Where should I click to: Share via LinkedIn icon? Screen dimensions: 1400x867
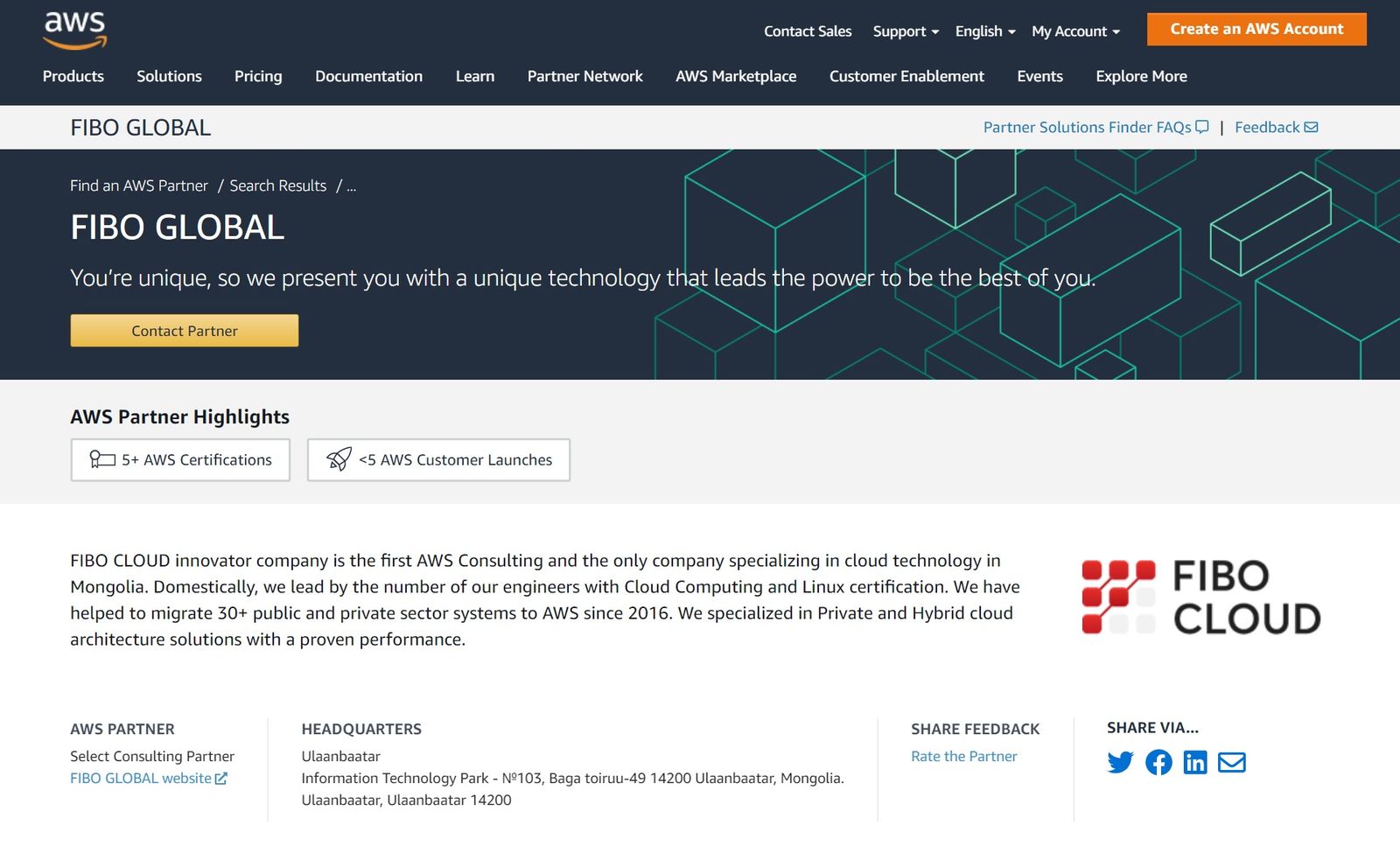click(x=1195, y=763)
